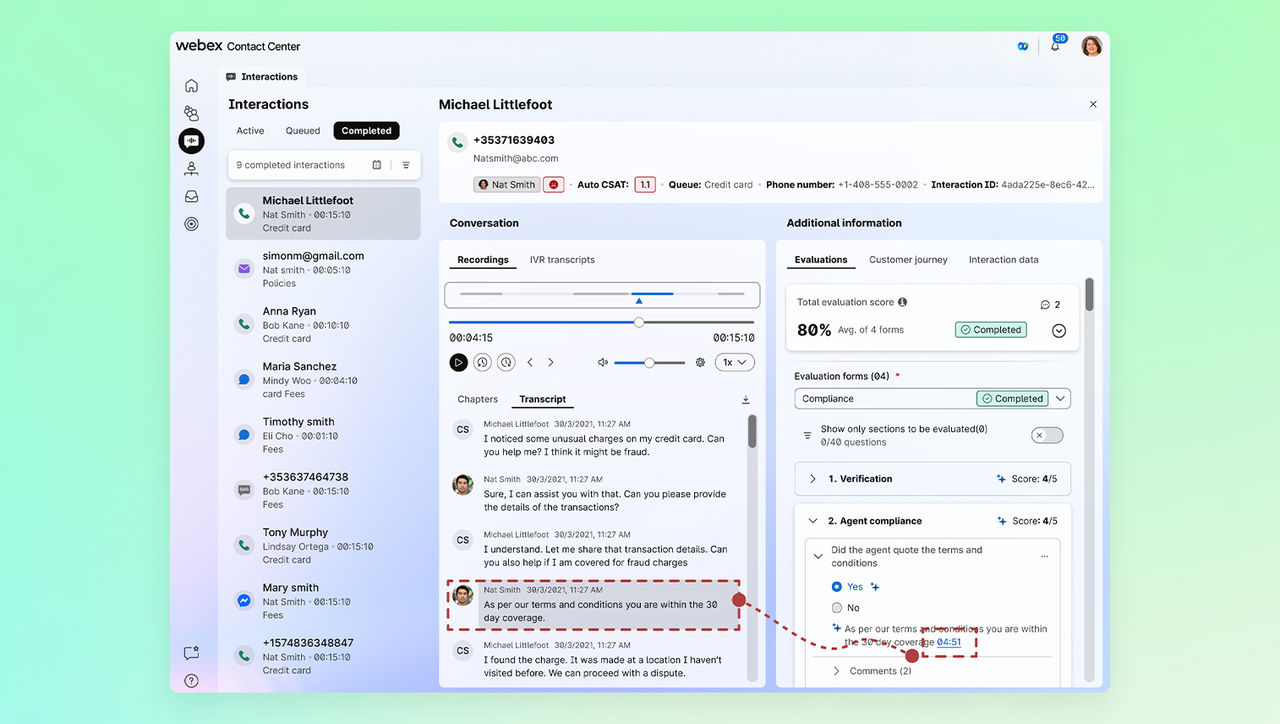Select the No radio option

(837, 608)
